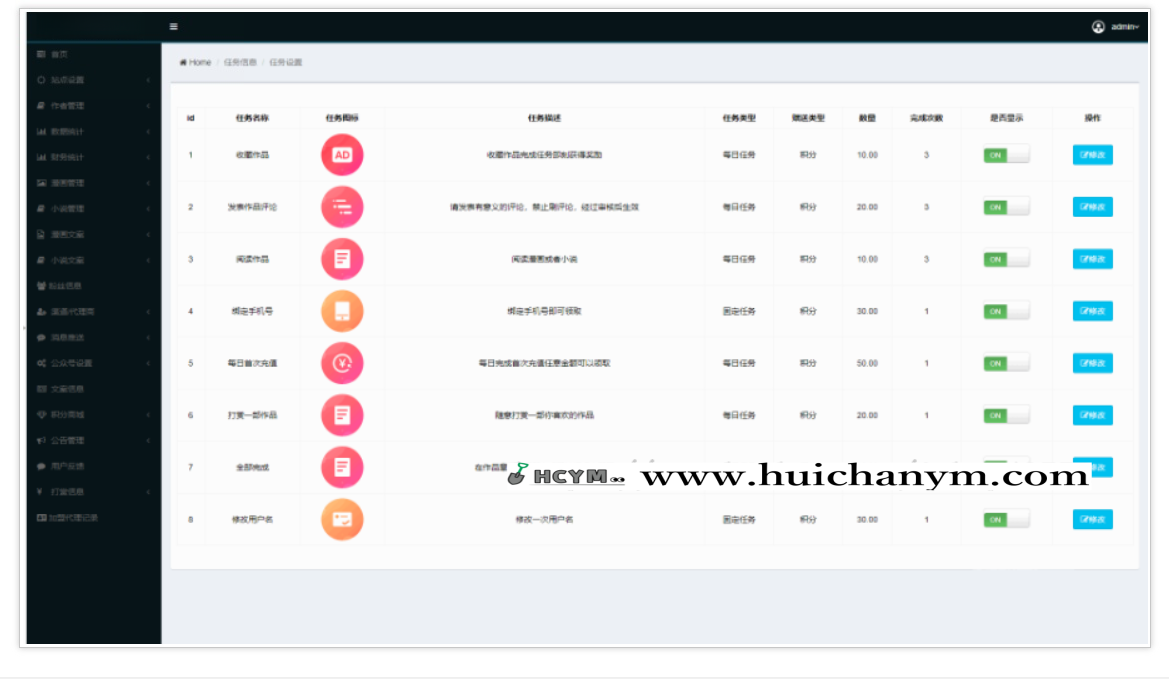The width and height of the screenshot is (1169, 679).
Task: Expand the 站点设置 sidebar menu
Action: [x=92, y=80]
